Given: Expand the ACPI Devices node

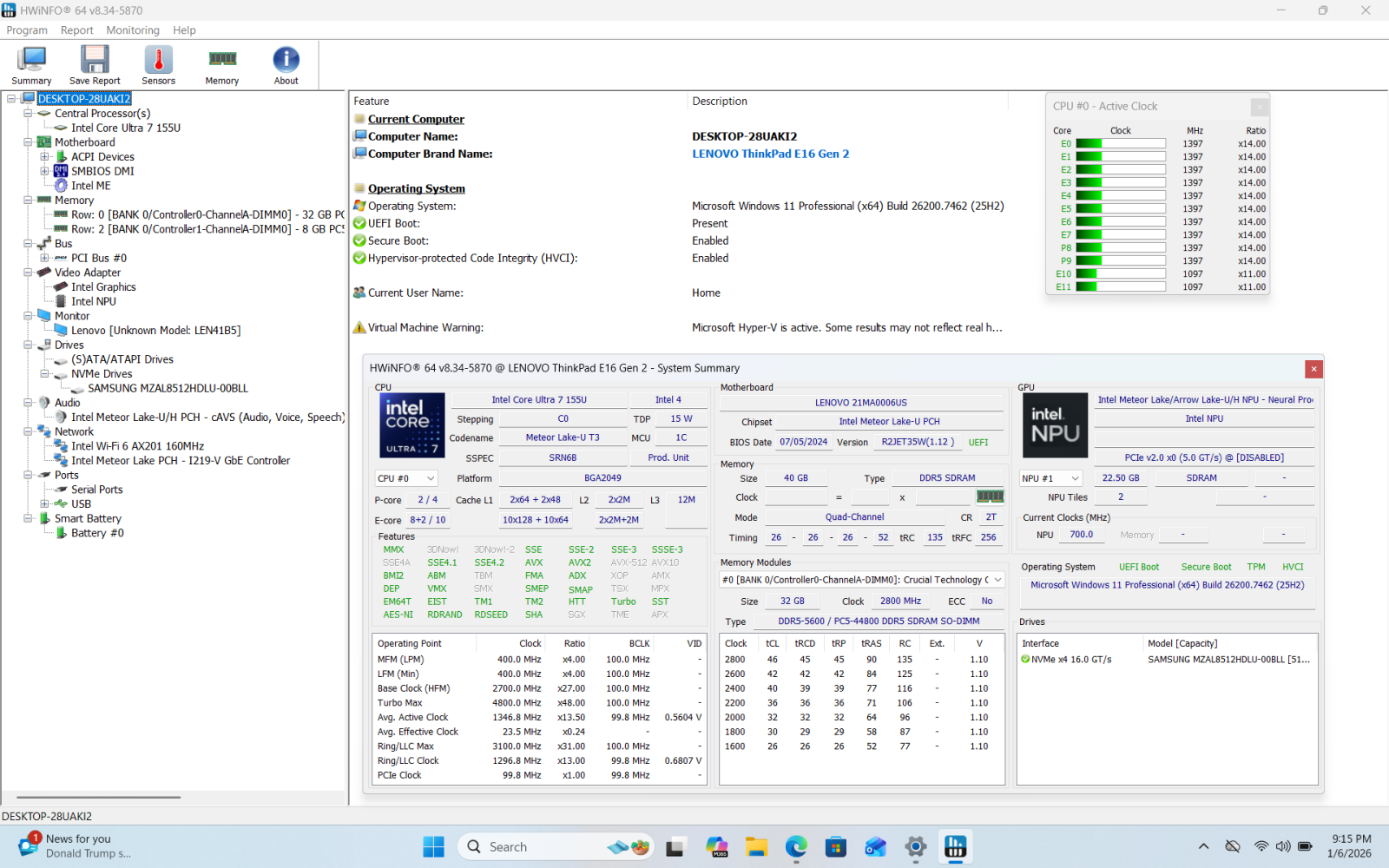Looking at the screenshot, I should point(44,157).
